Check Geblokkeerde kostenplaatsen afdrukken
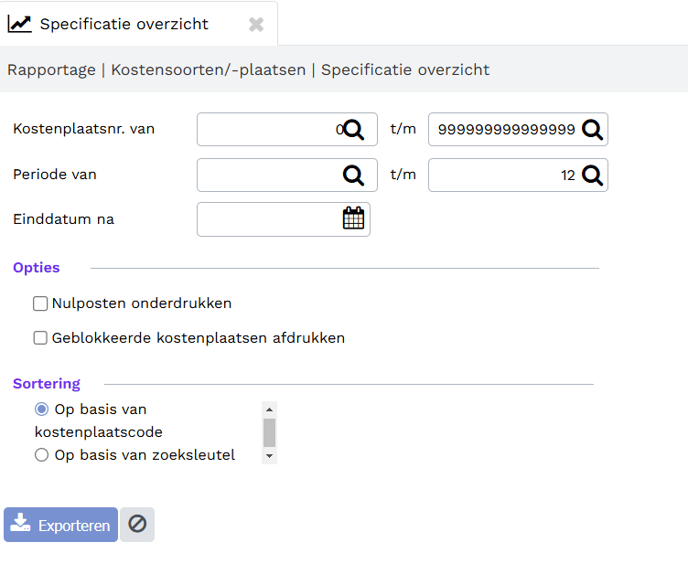 pyautogui.click(x=41, y=338)
